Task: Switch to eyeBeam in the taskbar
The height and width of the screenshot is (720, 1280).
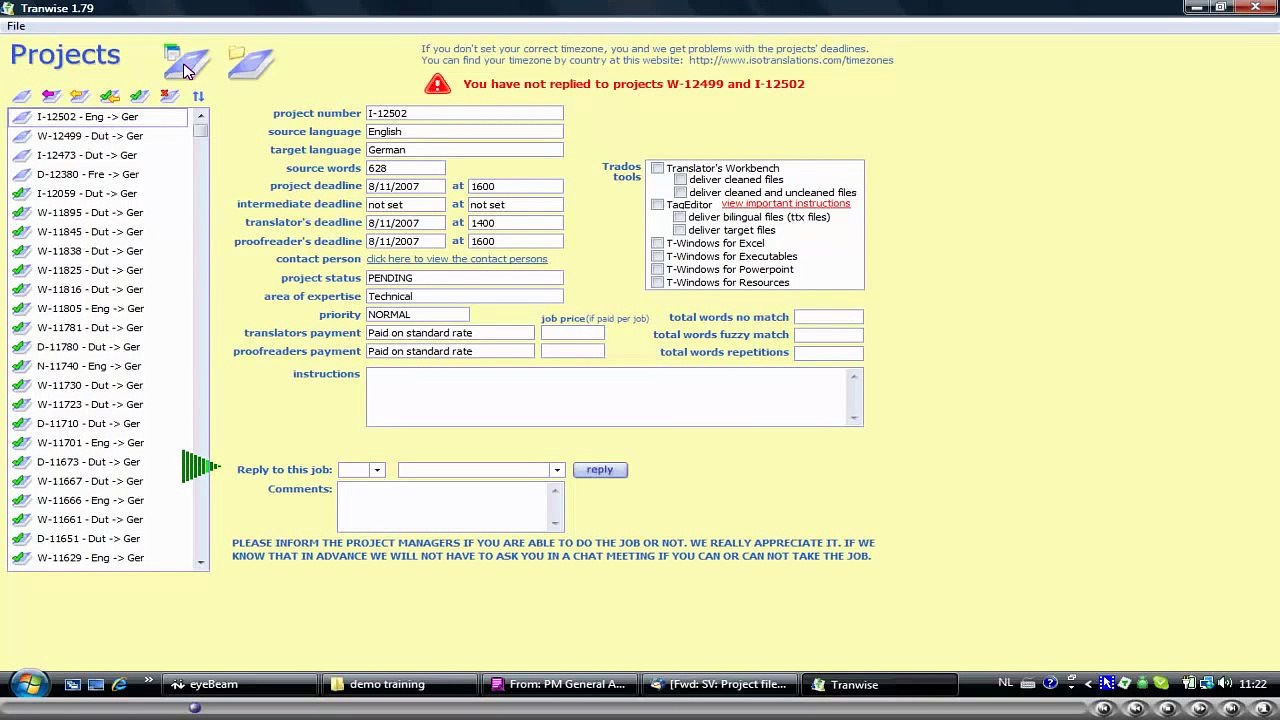Action: click(x=238, y=685)
